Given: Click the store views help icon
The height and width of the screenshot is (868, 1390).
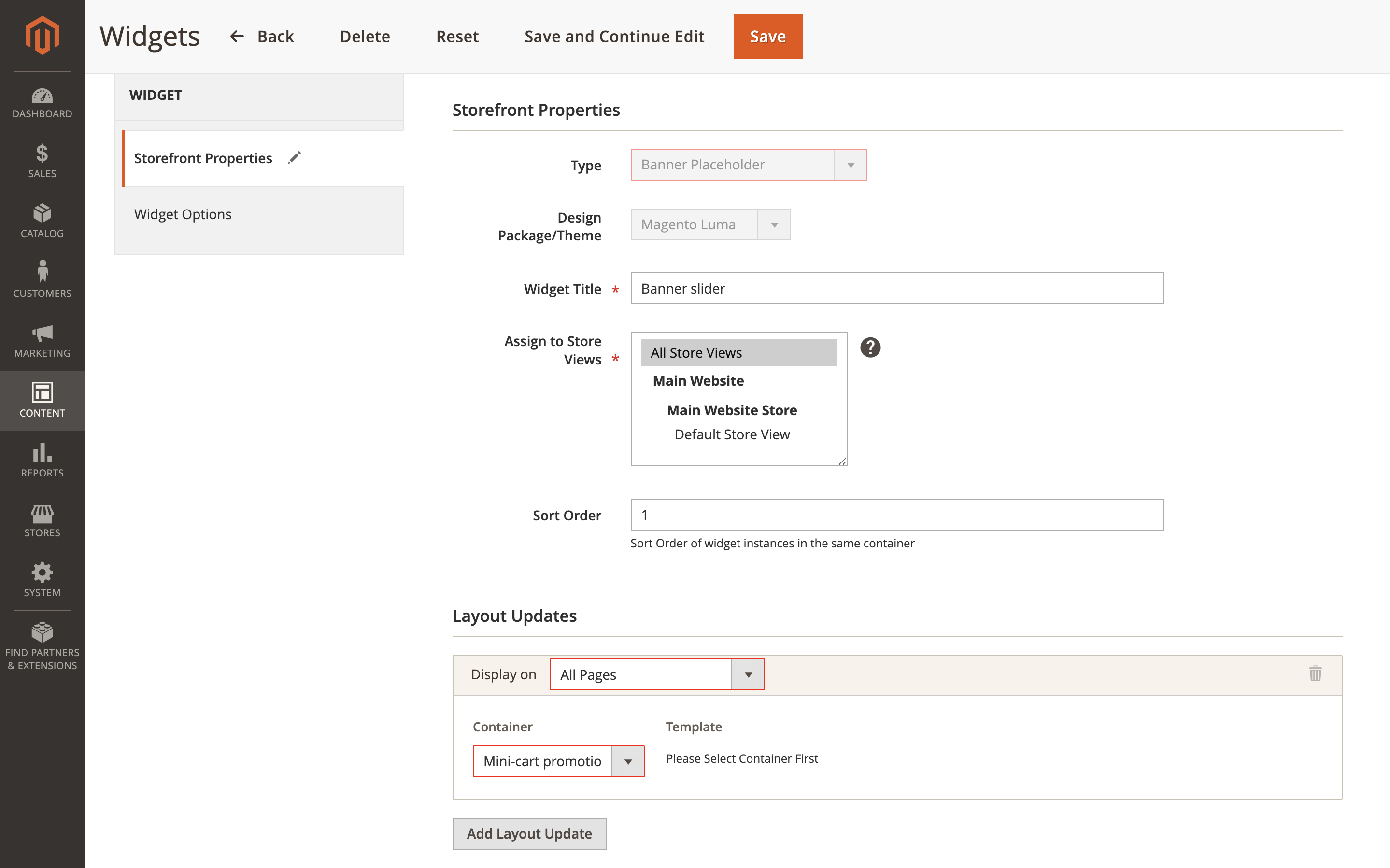Looking at the screenshot, I should coord(870,347).
